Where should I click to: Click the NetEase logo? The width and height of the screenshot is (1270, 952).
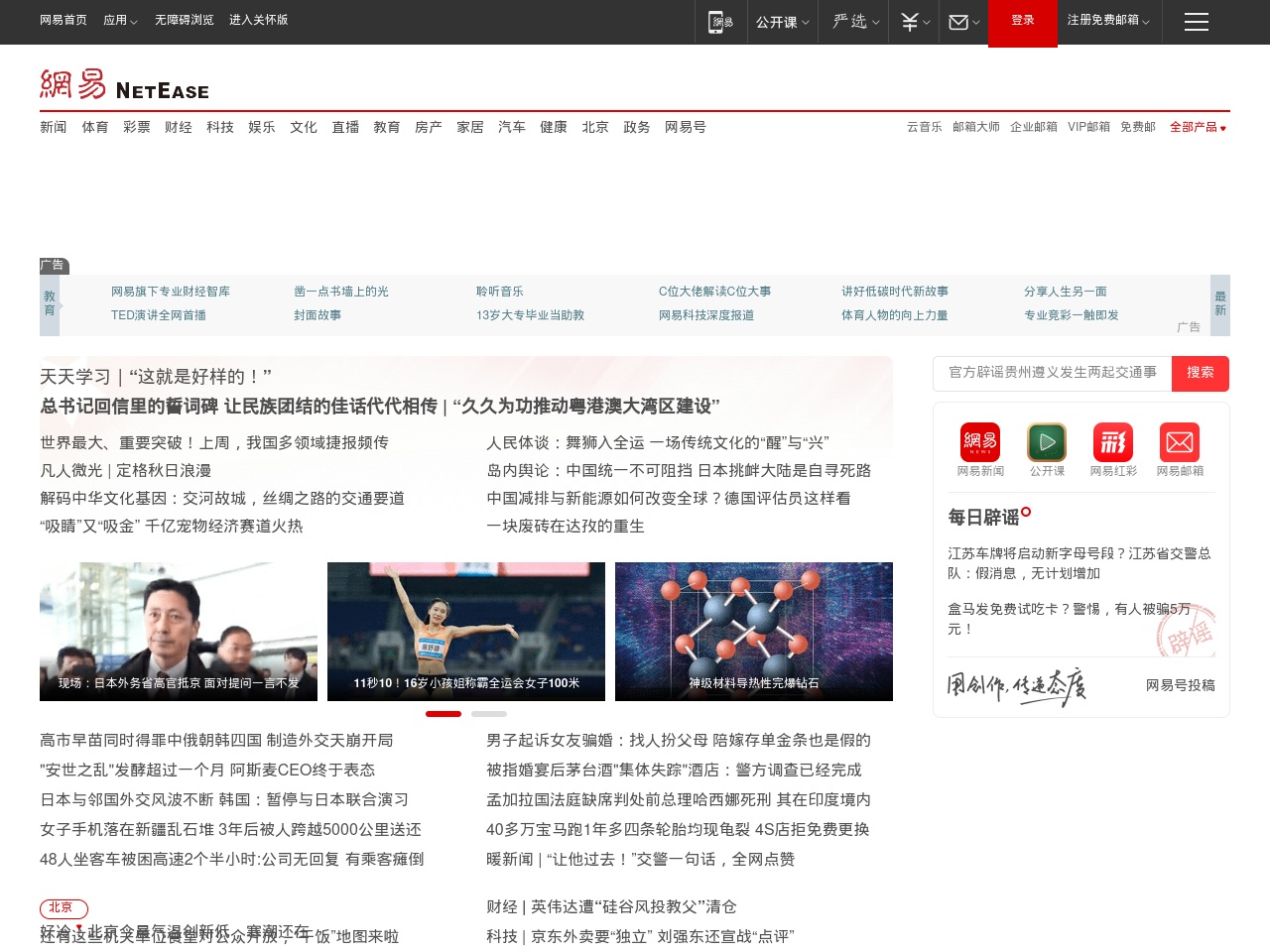(x=124, y=85)
